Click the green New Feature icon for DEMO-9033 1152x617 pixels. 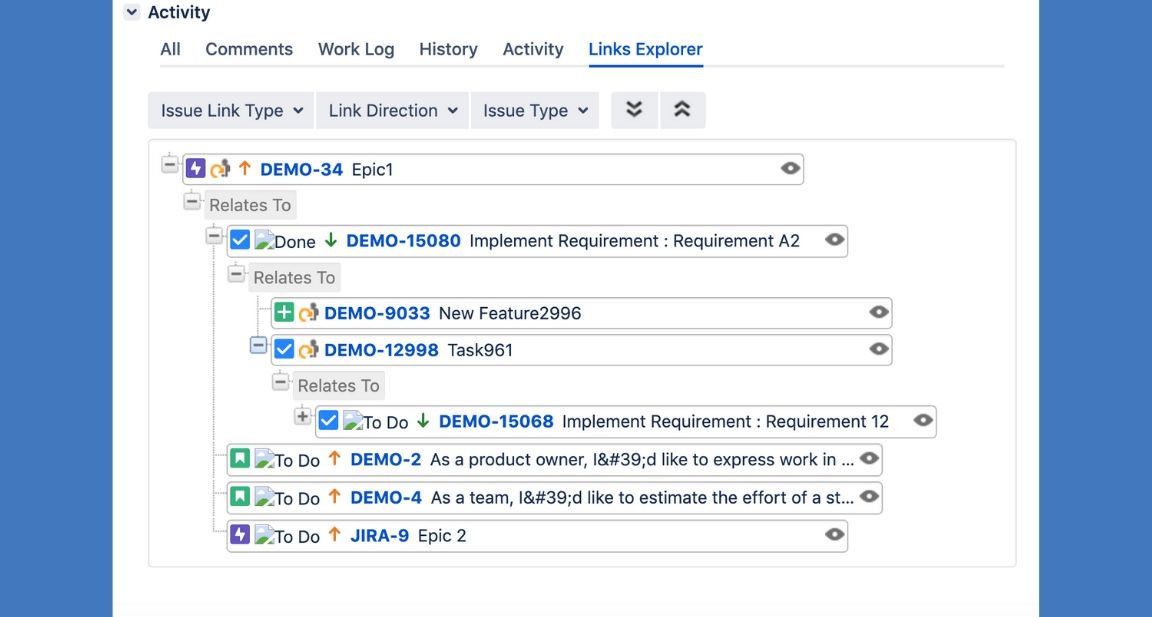tap(284, 313)
